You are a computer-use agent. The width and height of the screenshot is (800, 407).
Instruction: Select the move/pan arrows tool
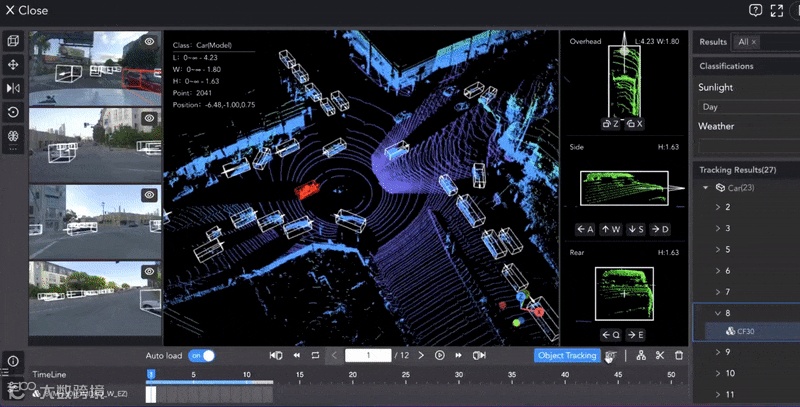[x=13, y=64]
